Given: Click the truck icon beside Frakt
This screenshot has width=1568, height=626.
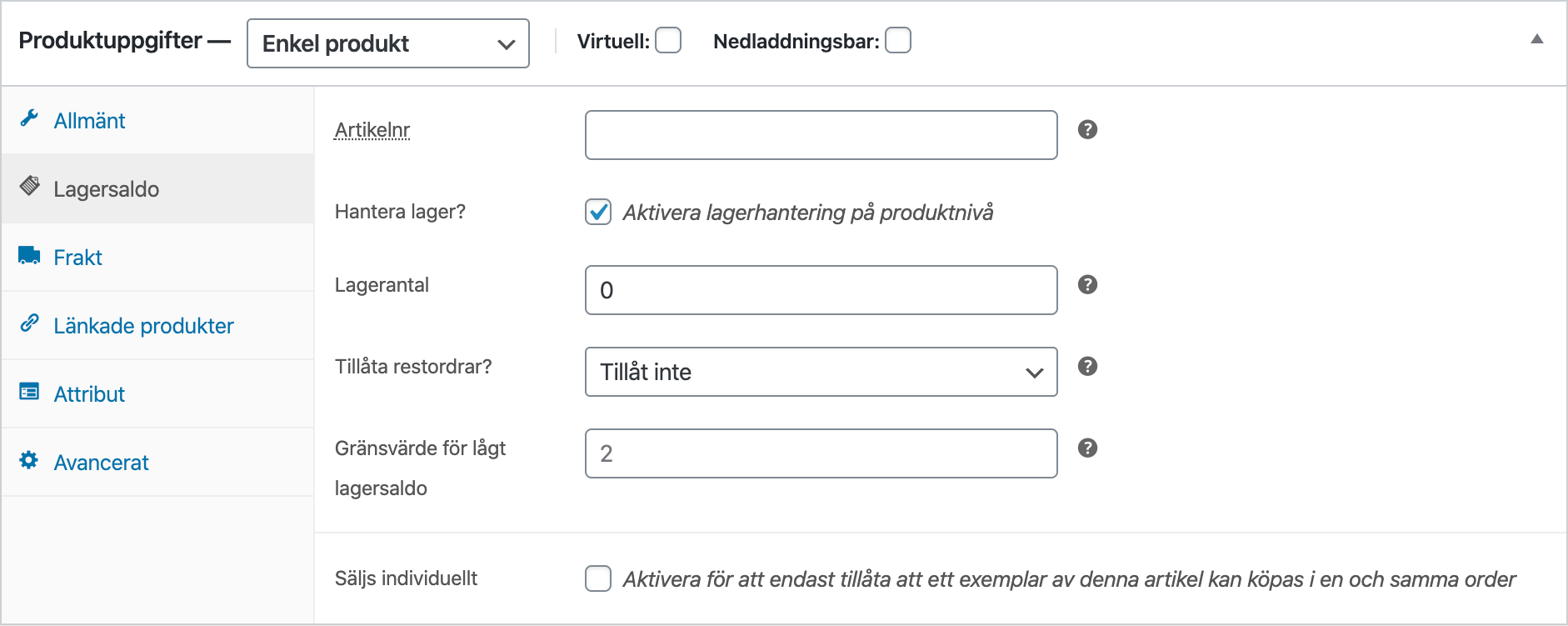Looking at the screenshot, I should tap(29, 256).
